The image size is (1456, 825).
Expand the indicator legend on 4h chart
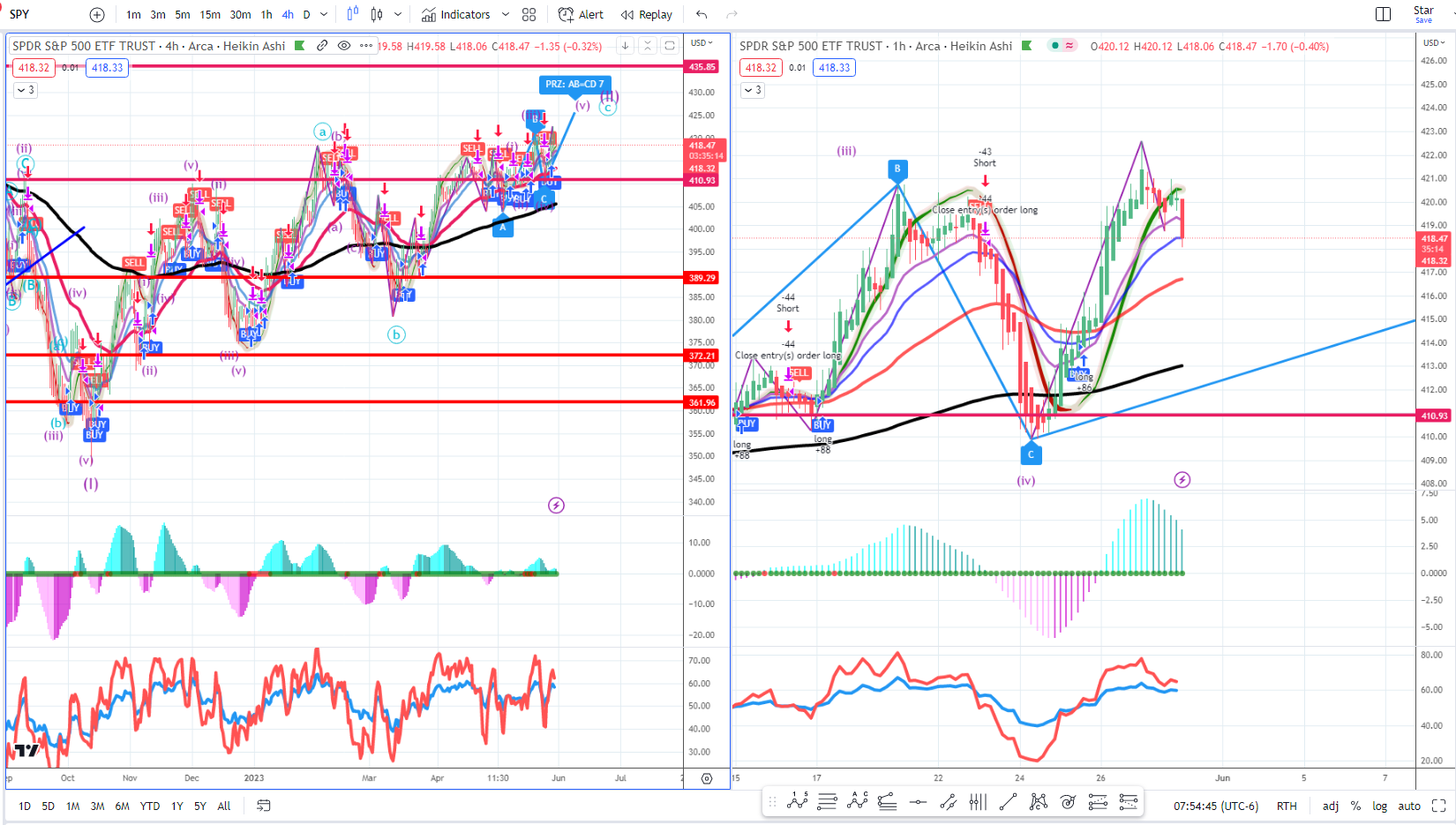tap(25, 90)
